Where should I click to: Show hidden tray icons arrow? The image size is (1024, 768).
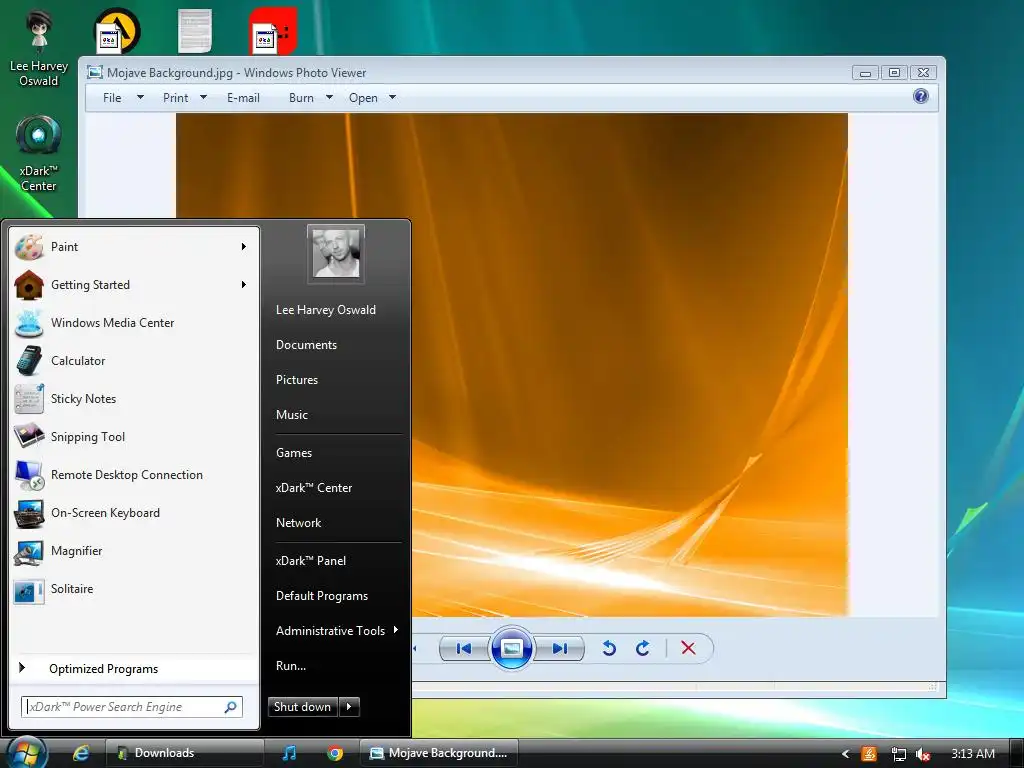point(846,754)
